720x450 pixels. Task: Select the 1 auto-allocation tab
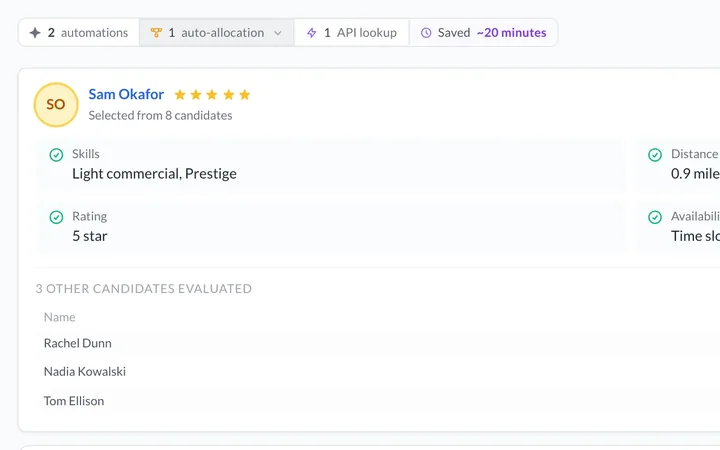click(217, 33)
